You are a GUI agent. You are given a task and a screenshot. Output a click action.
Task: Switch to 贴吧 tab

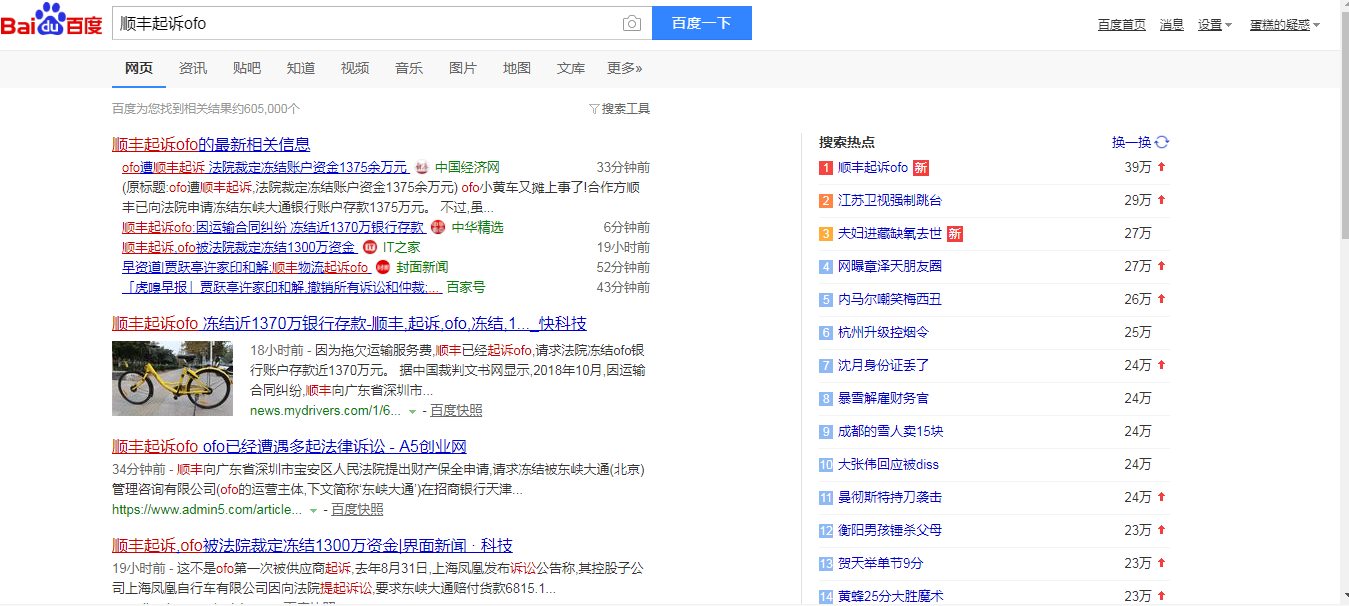tap(247, 68)
